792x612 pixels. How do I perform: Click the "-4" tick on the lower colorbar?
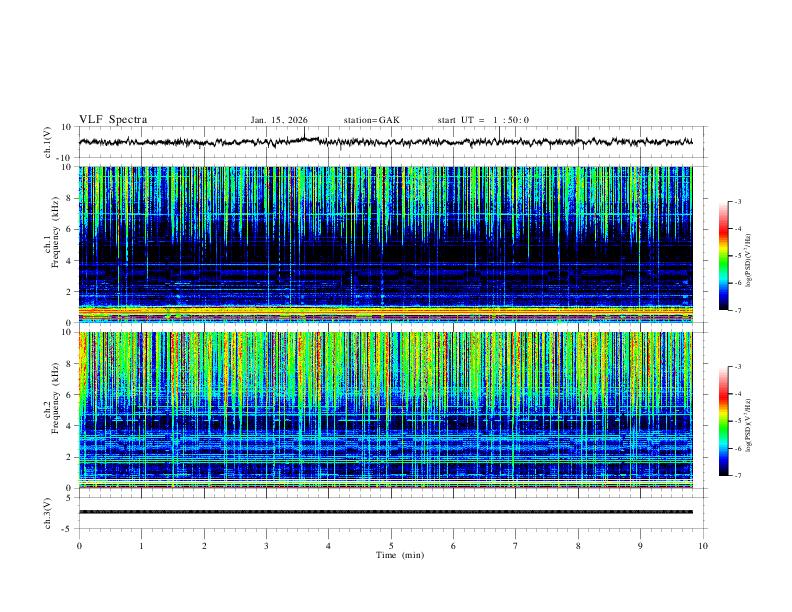pyautogui.click(x=737, y=394)
